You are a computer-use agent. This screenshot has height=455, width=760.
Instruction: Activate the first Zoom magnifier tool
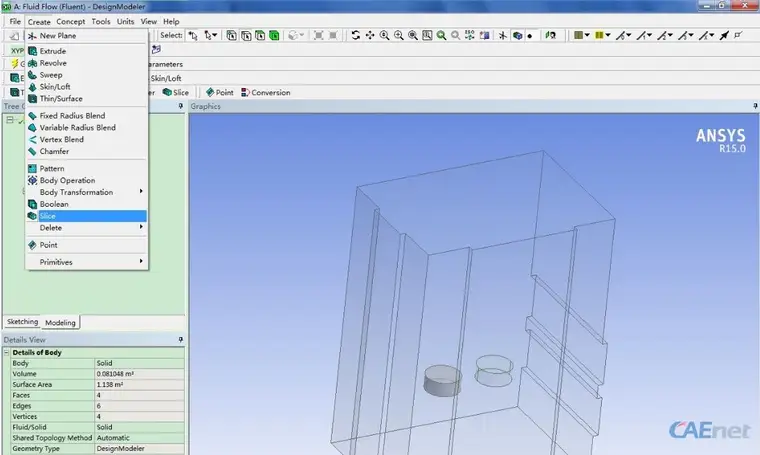click(x=384, y=35)
